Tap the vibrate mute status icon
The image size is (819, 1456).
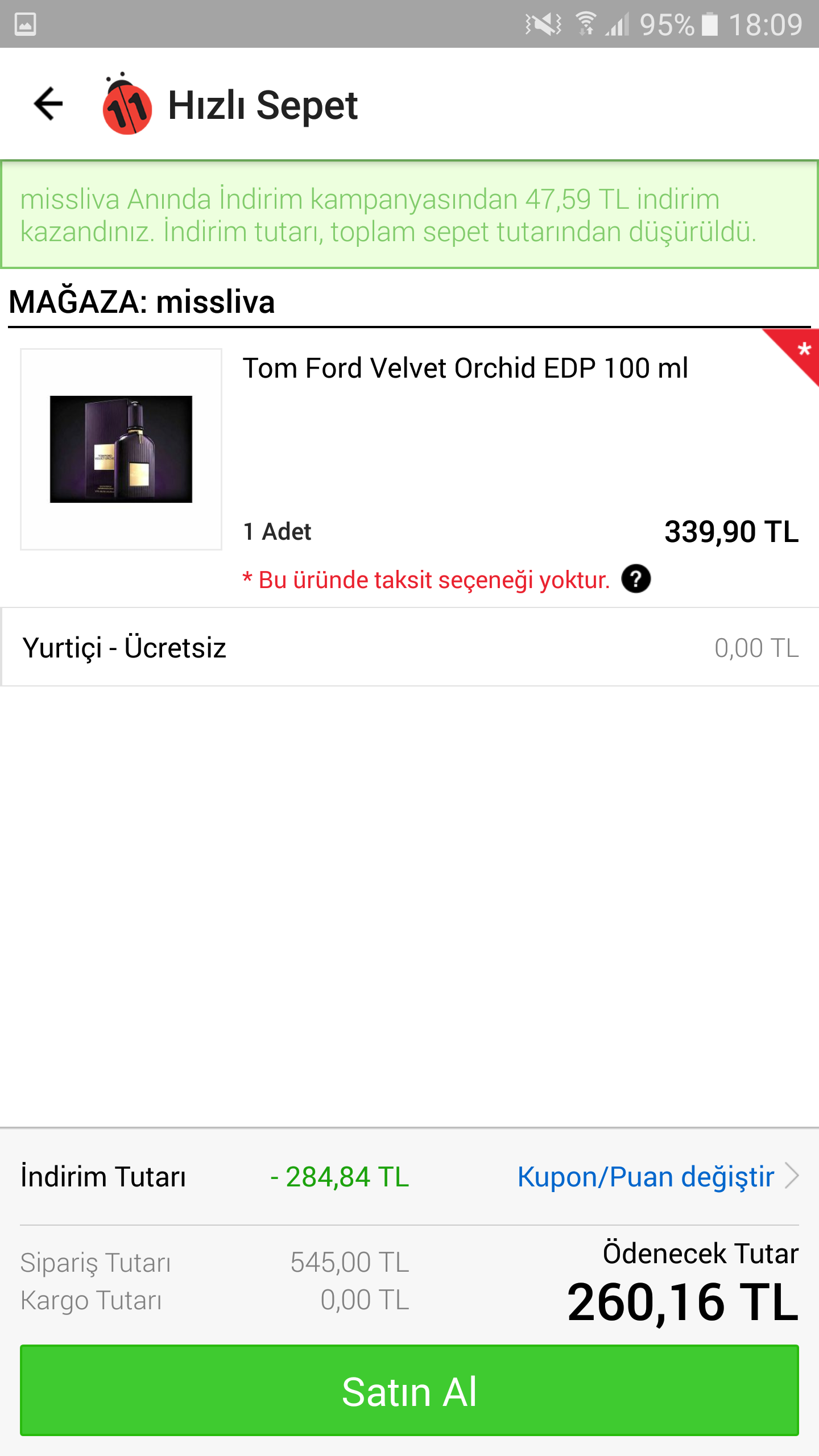pos(543,24)
